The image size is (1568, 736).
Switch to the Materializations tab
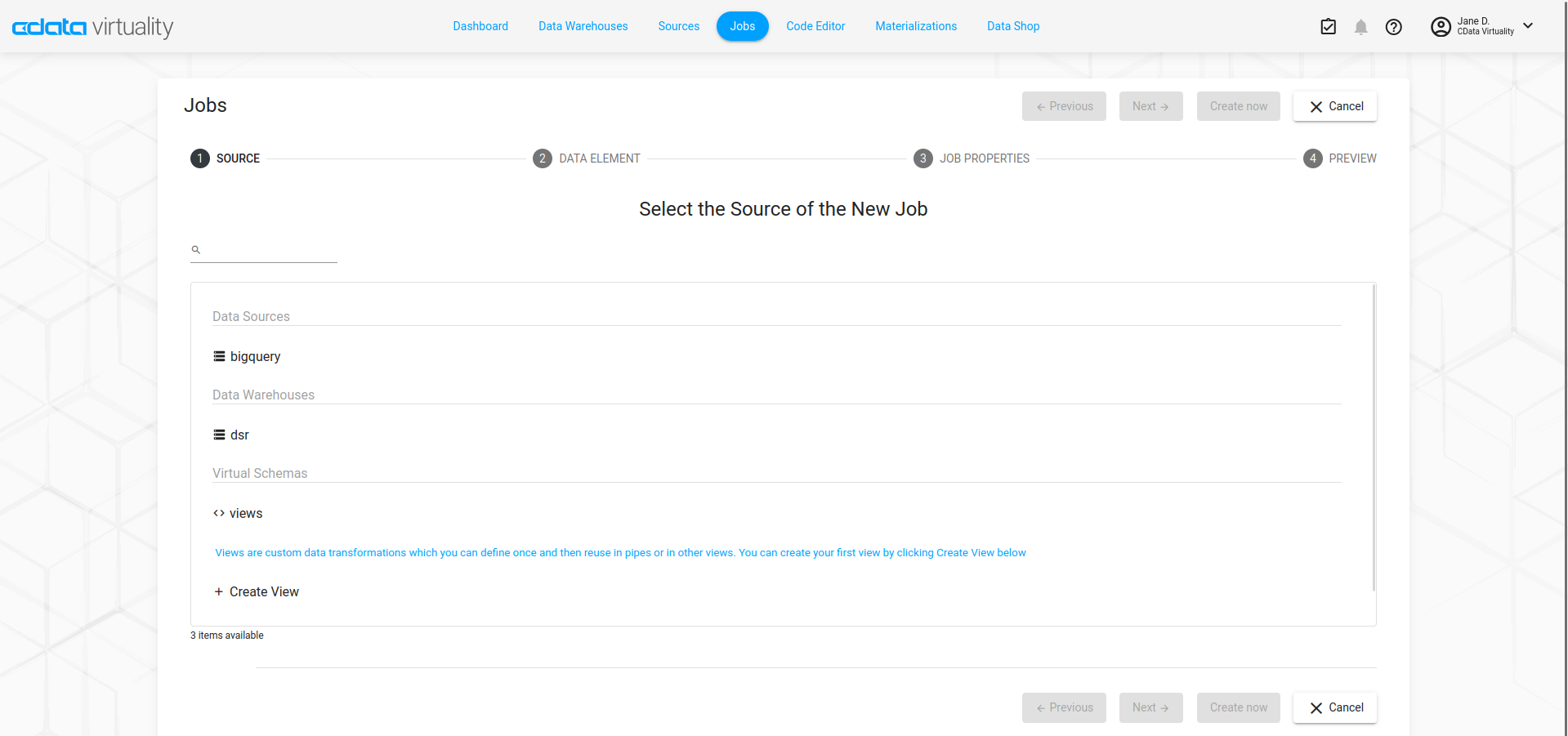coord(915,26)
